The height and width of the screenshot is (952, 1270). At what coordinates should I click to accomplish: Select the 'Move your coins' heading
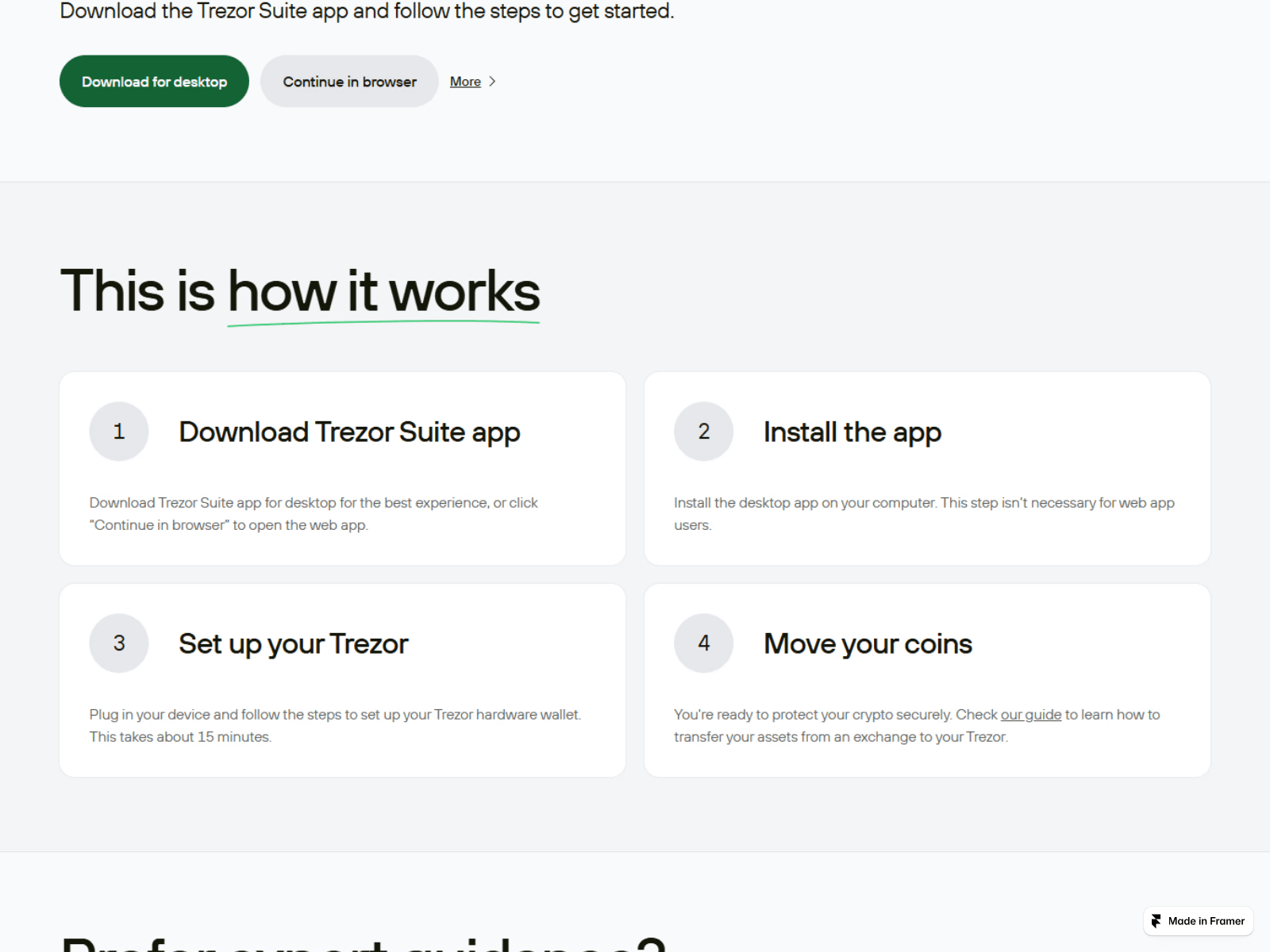coord(868,644)
